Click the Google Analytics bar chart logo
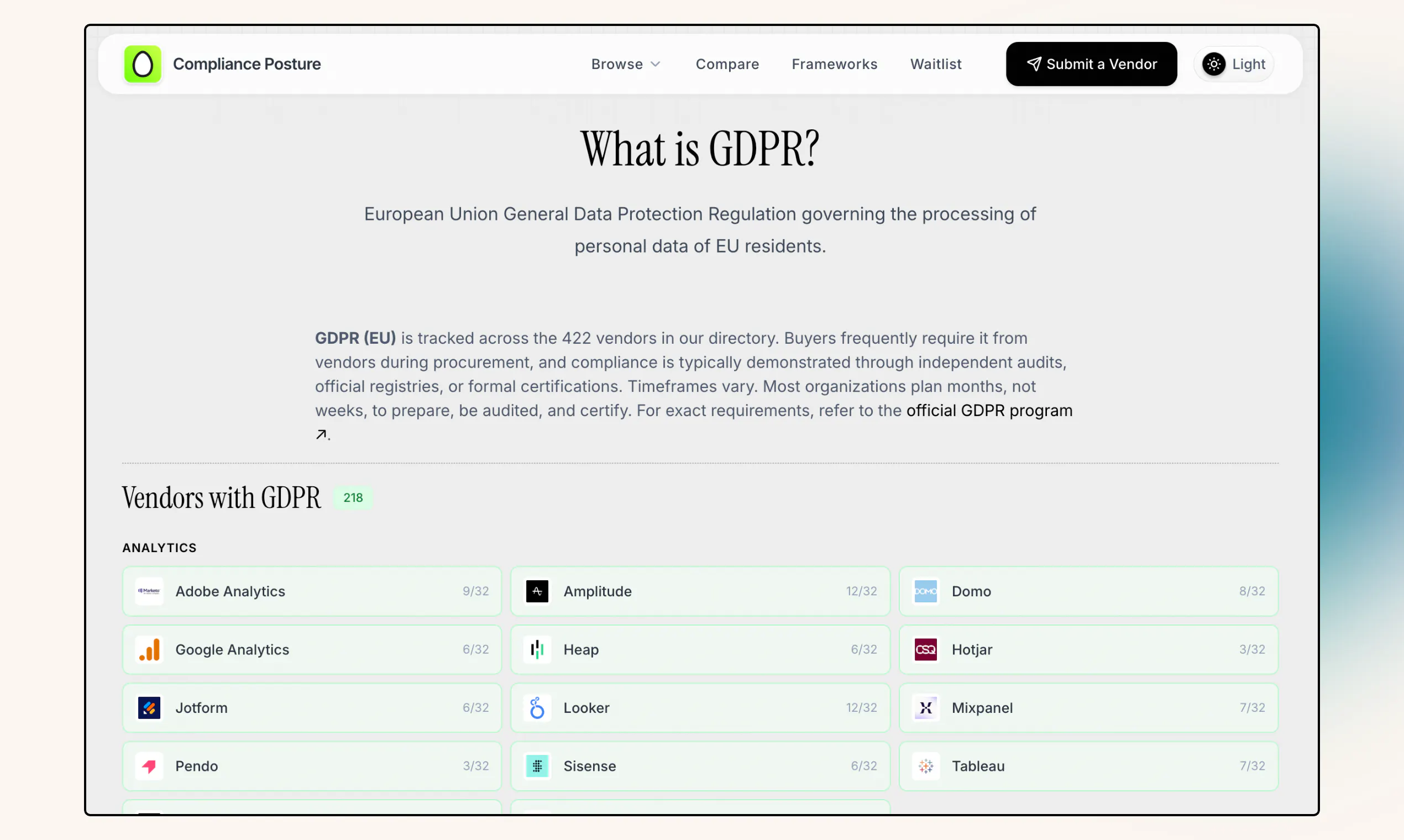This screenshot has width=1404, height=840. click(149, 649)
